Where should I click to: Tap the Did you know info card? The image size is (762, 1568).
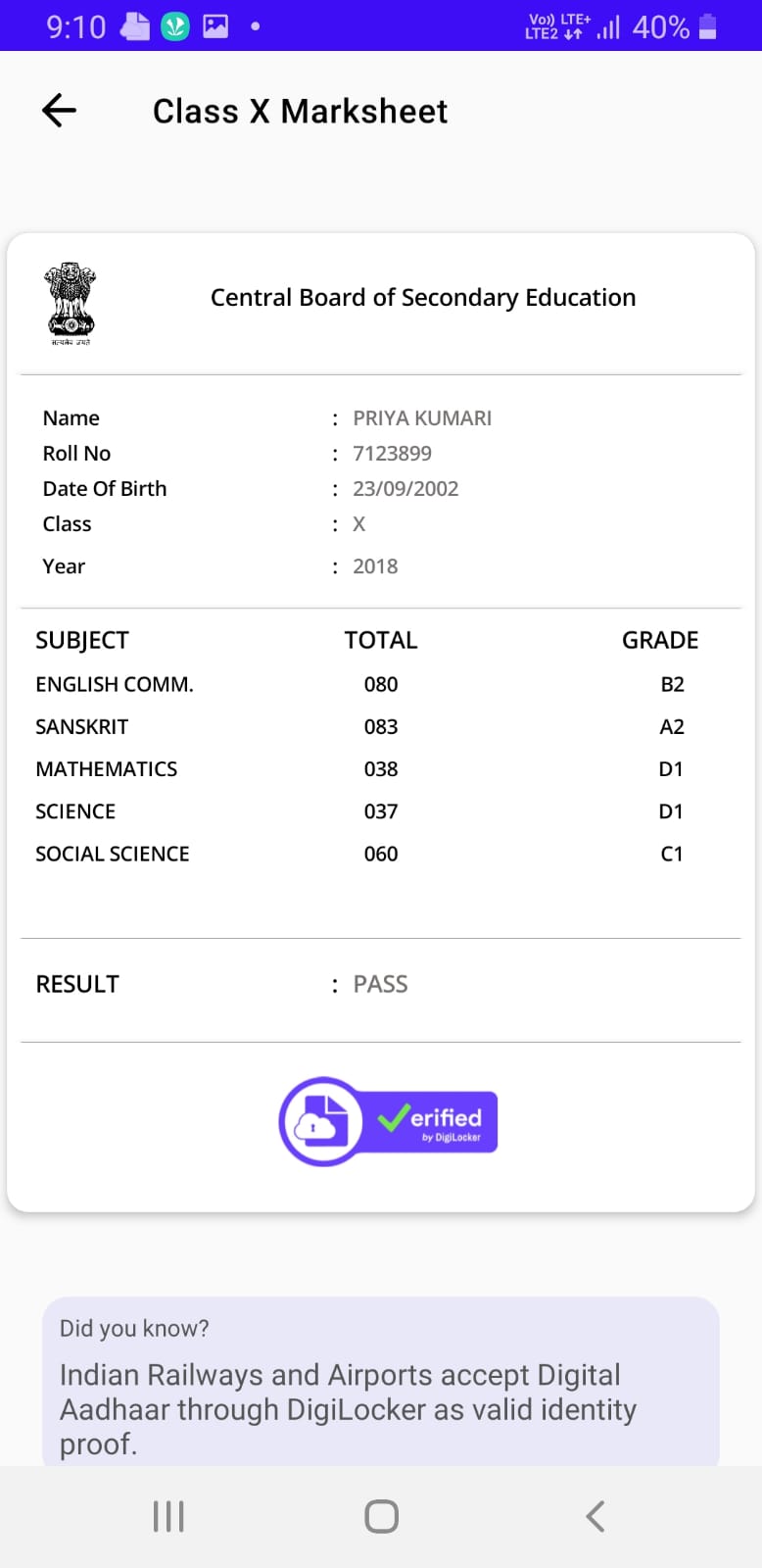point(381,1382)
